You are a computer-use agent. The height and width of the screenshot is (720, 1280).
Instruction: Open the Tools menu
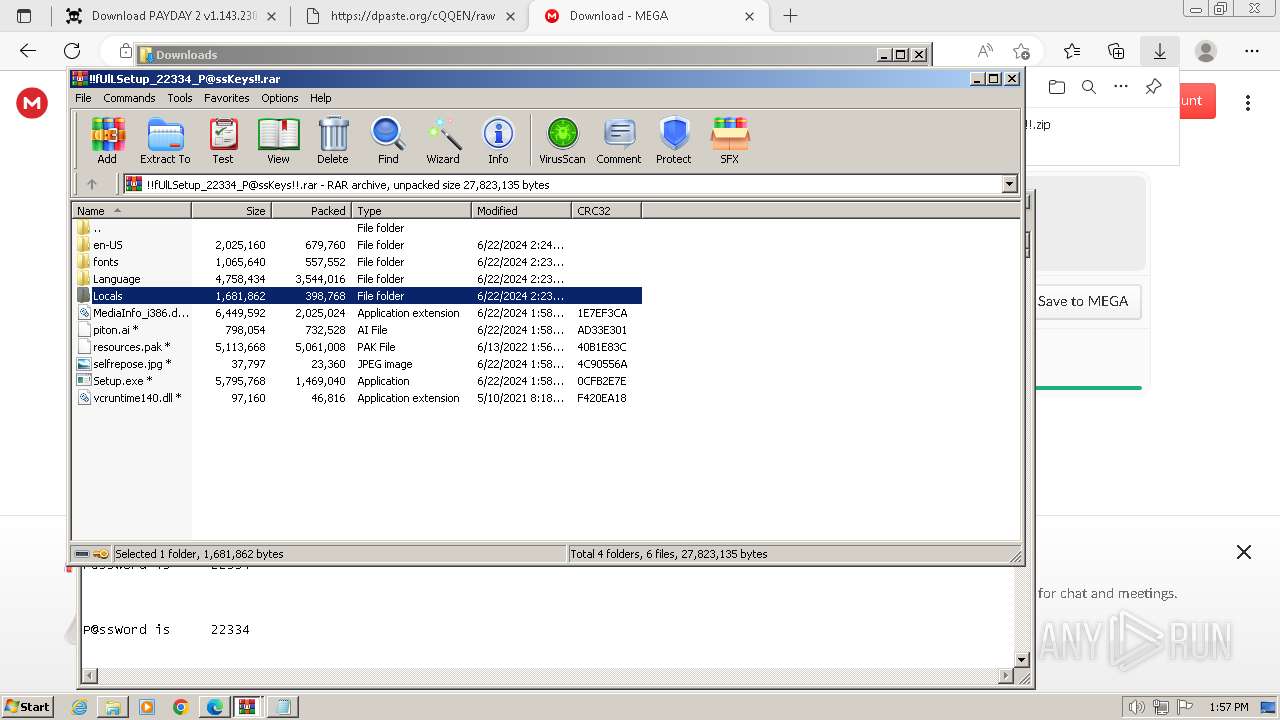click(x=180, y=98)
